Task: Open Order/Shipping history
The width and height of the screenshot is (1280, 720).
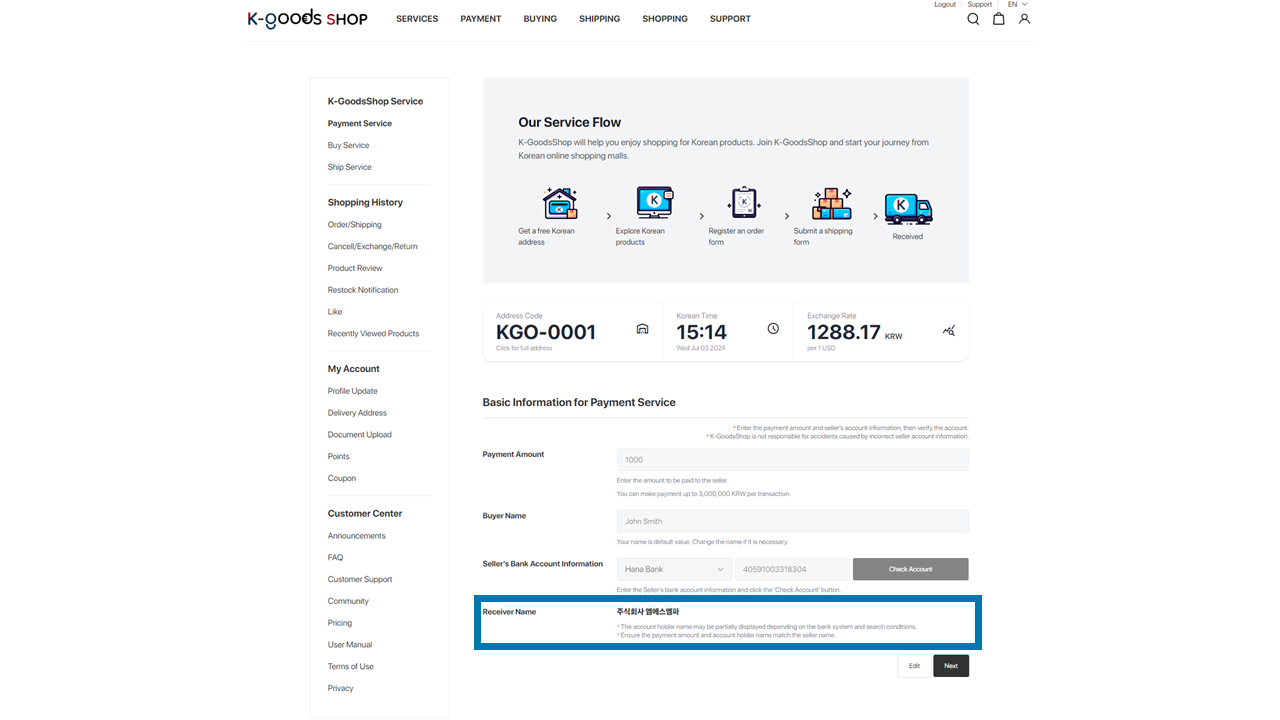Action: pyautogui.click(x=355, y=225)
